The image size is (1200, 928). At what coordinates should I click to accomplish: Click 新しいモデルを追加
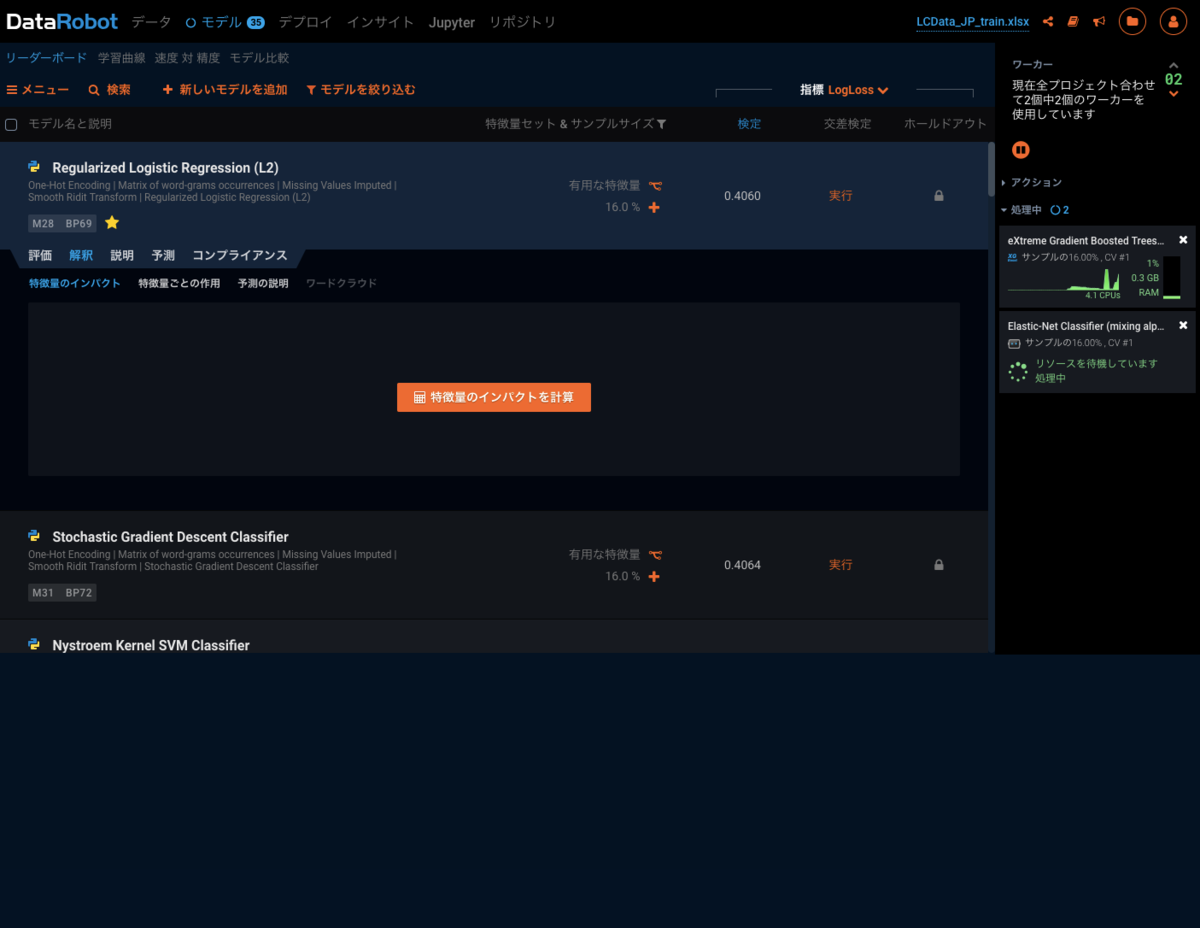pos(225,90)
